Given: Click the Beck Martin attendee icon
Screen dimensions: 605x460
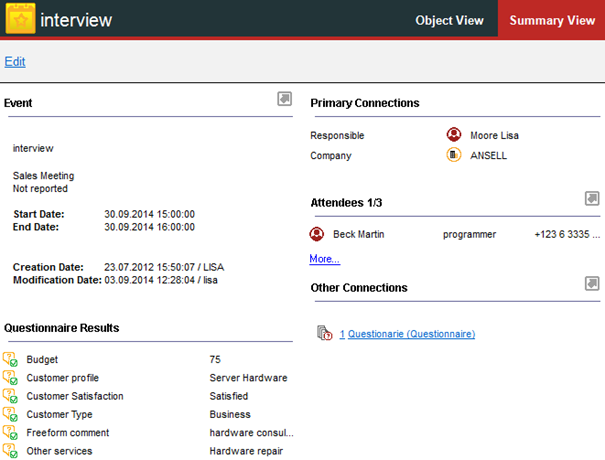Looking at the screenshot, I should (x=317, y=234).
